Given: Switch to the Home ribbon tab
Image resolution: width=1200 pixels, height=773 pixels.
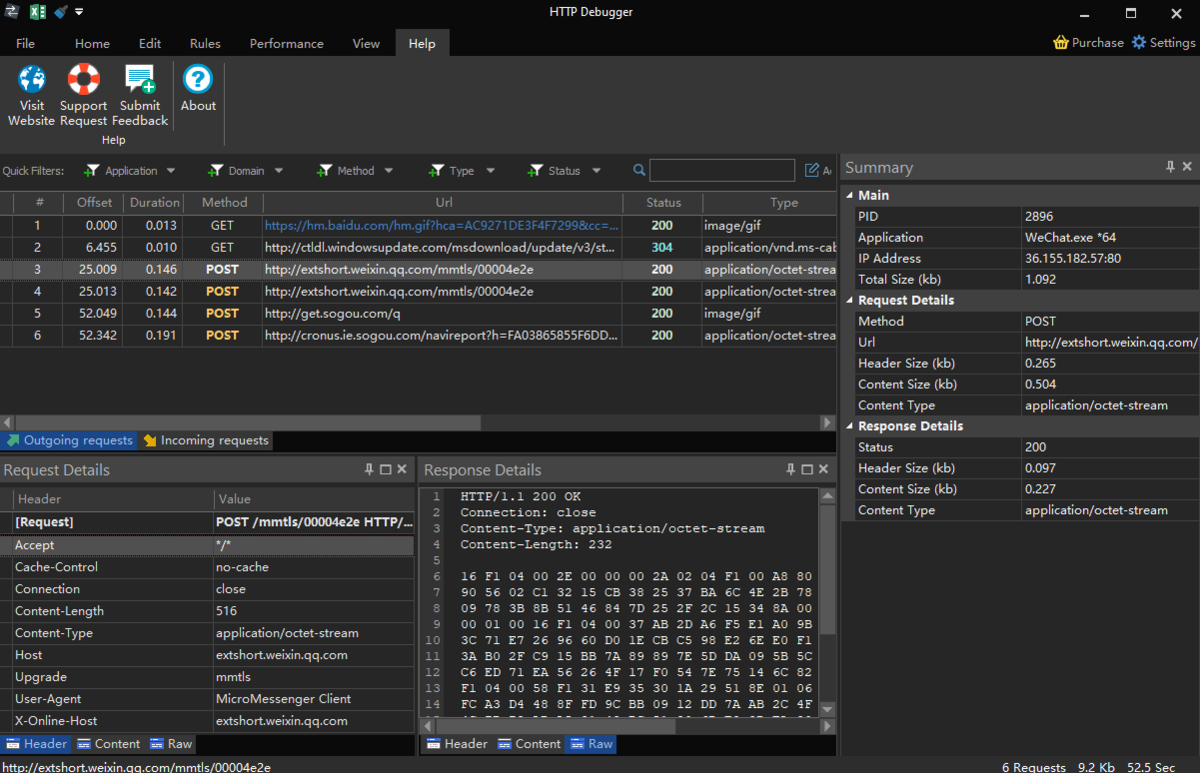Looking at the screenshot, I should coord(92,43).
